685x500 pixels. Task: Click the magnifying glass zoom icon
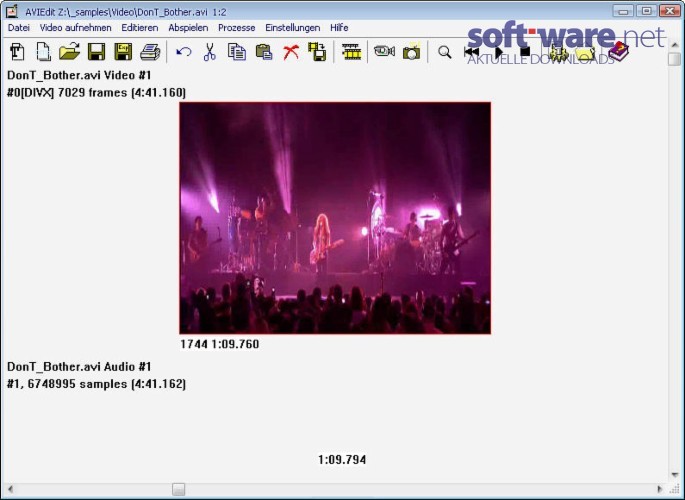[445, 52]
